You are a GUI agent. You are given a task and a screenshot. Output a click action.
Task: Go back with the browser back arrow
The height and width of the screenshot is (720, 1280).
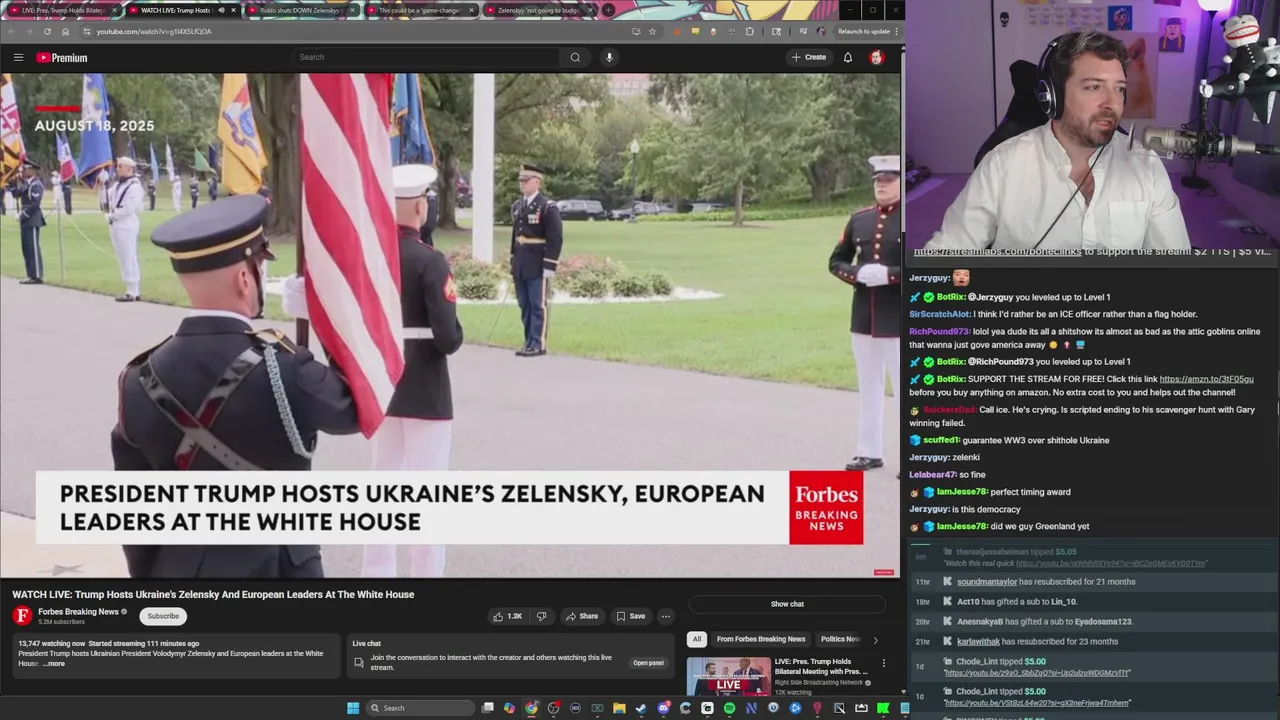pyautogui.click(x=12, y=31)
